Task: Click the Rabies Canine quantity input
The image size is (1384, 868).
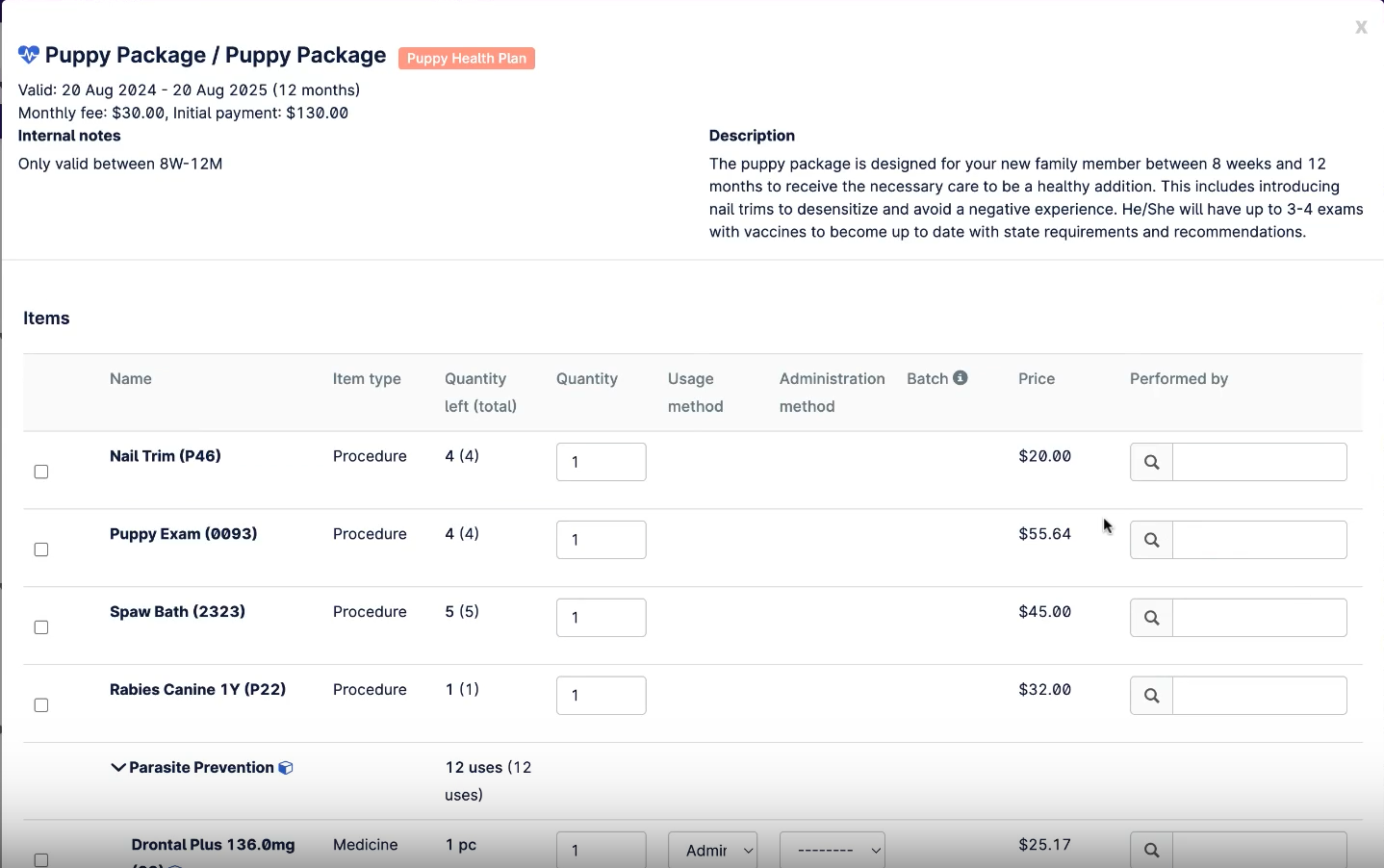Action: click(601, 696)
